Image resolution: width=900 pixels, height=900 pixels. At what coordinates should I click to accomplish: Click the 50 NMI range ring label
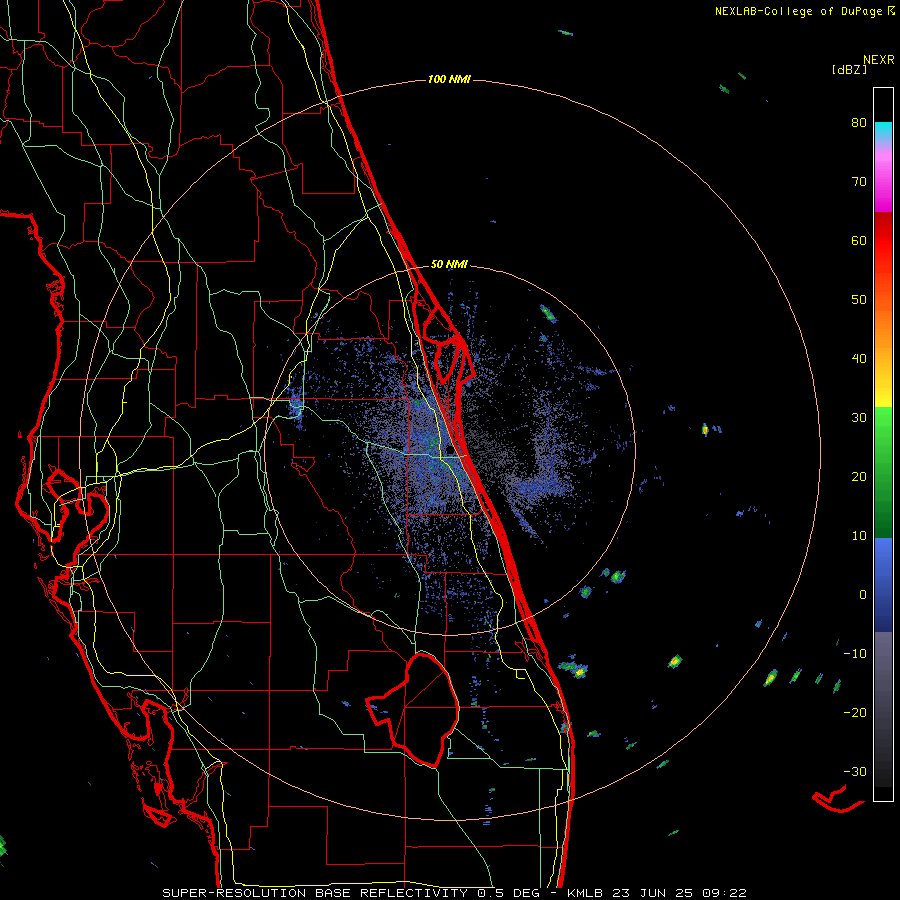tap(449, 264)
